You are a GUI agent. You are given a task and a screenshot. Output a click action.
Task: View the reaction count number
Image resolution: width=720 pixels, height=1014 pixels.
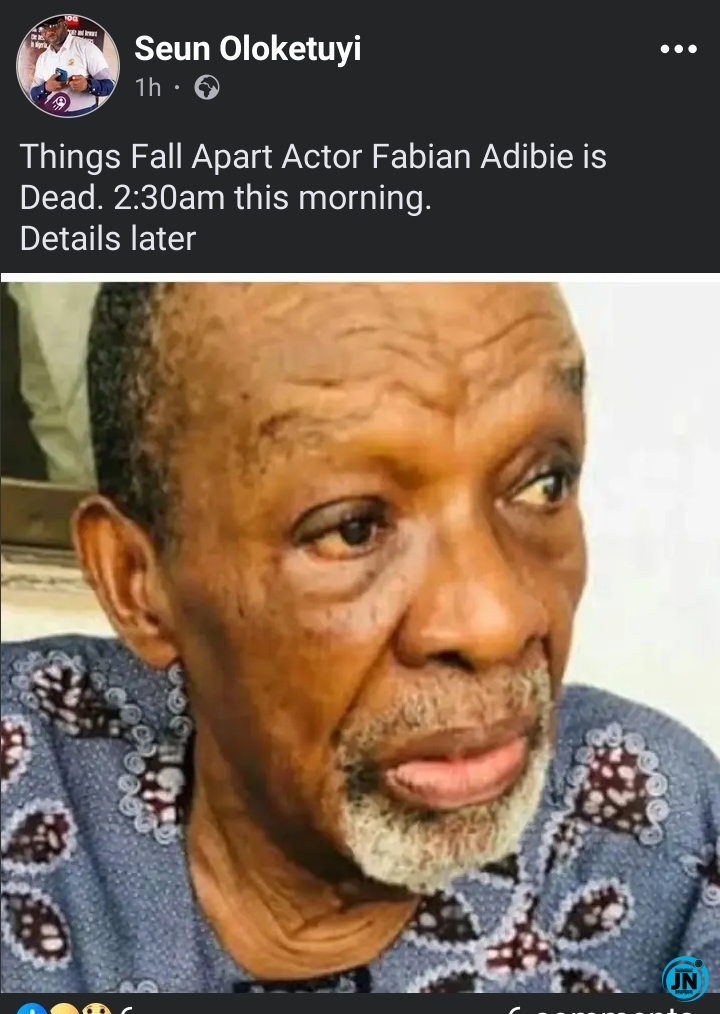tap(126, 1009)
